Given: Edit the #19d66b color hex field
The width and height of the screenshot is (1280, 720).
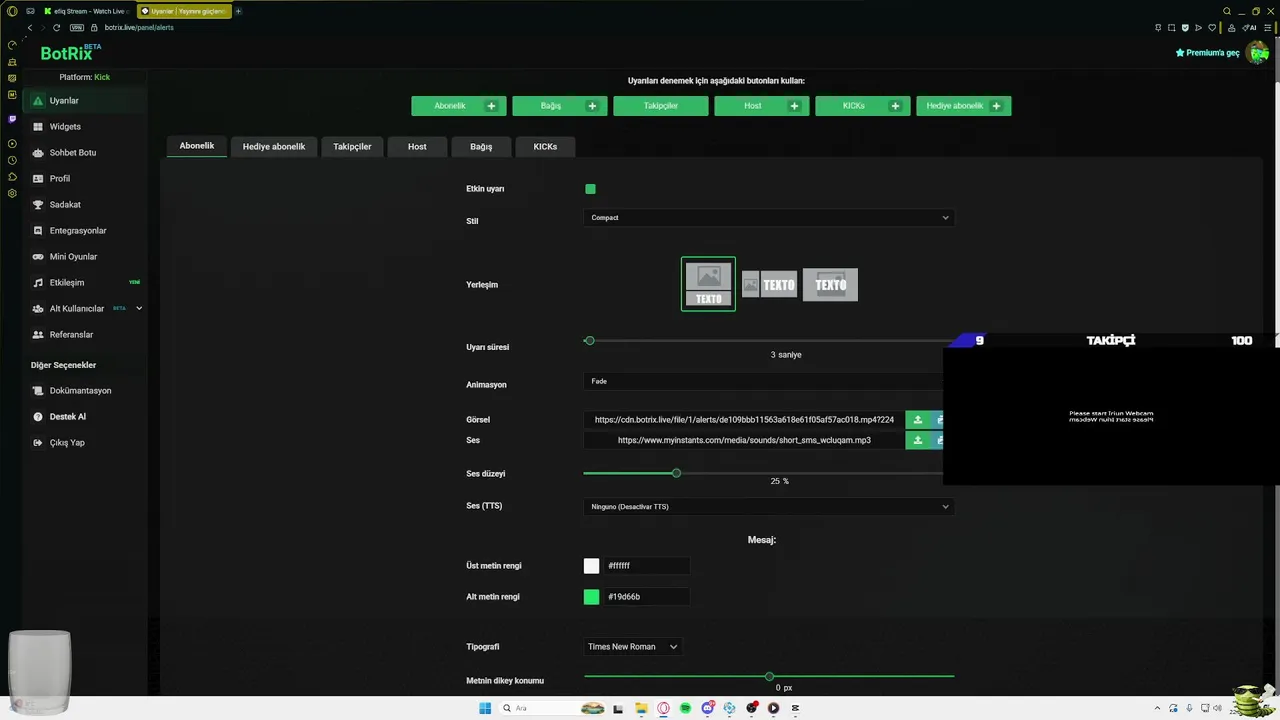Looking at the screenshot, I should (647, 597).
